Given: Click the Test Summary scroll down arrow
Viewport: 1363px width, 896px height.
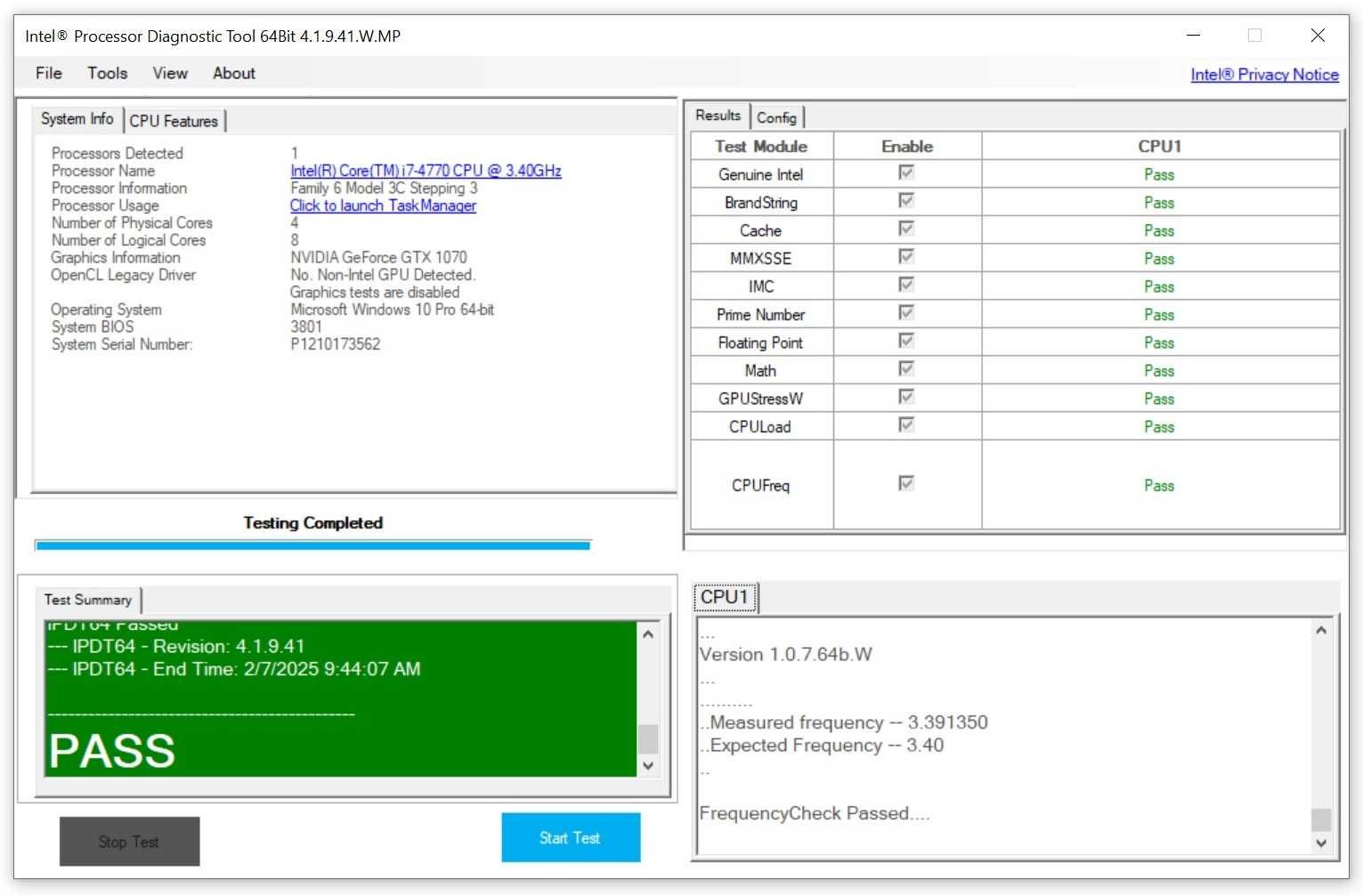Looking at the screenshot, I should [648, 765].
